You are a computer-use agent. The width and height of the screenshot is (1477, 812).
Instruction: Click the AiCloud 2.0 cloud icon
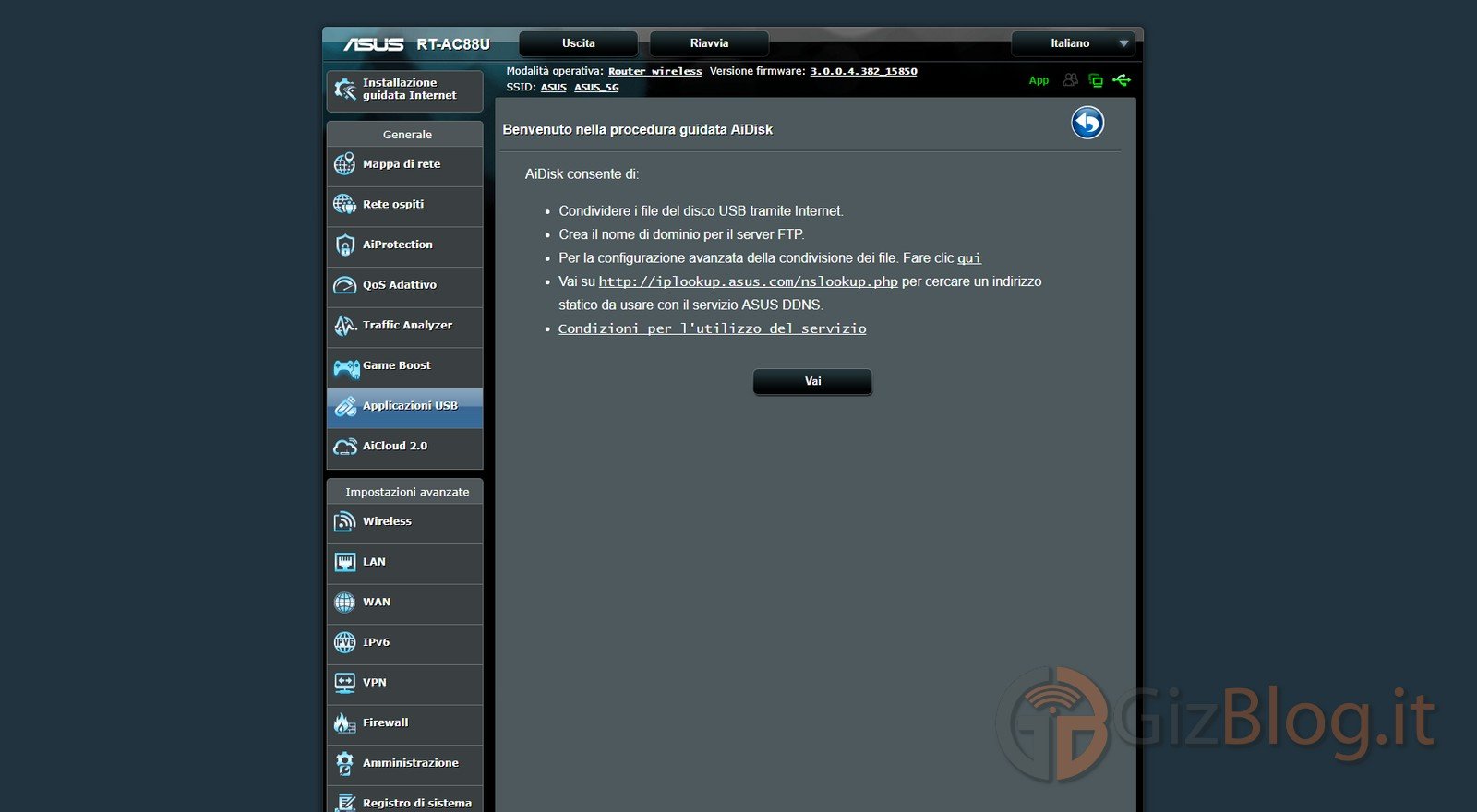point(345,447)
